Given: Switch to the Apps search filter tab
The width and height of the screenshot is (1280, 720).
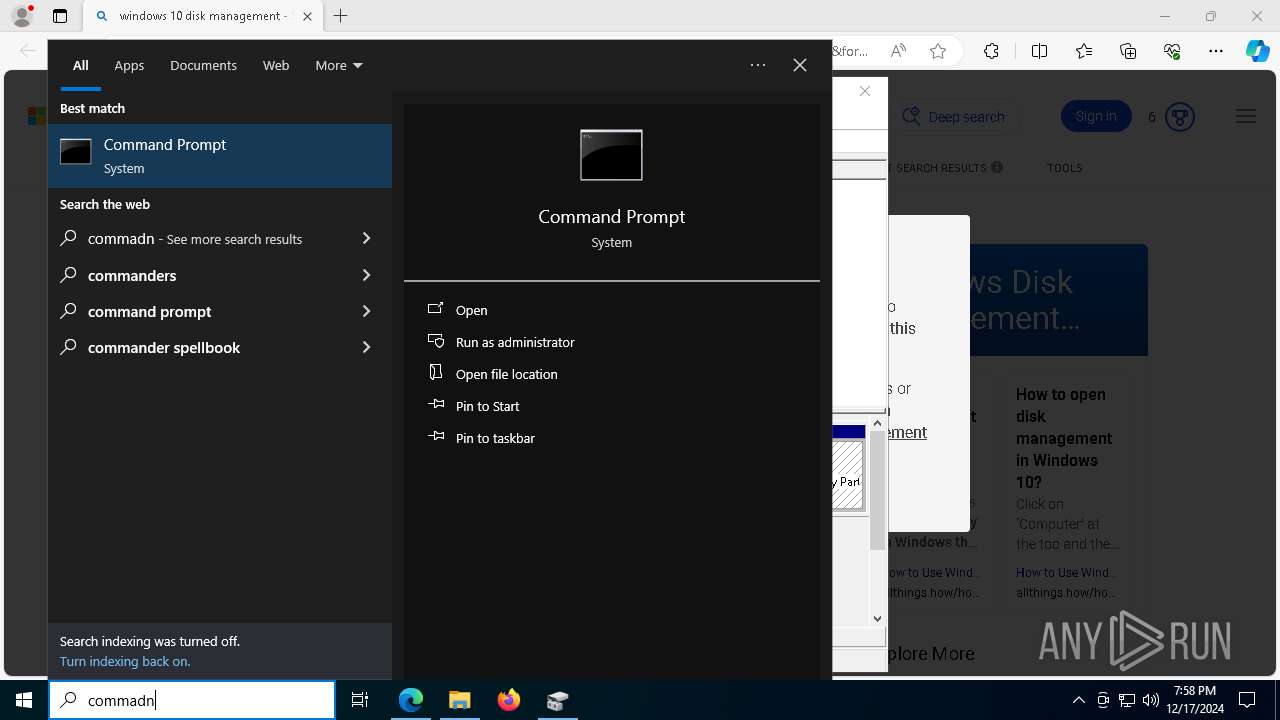Looking at the screenshot, I should coord(129,65).
